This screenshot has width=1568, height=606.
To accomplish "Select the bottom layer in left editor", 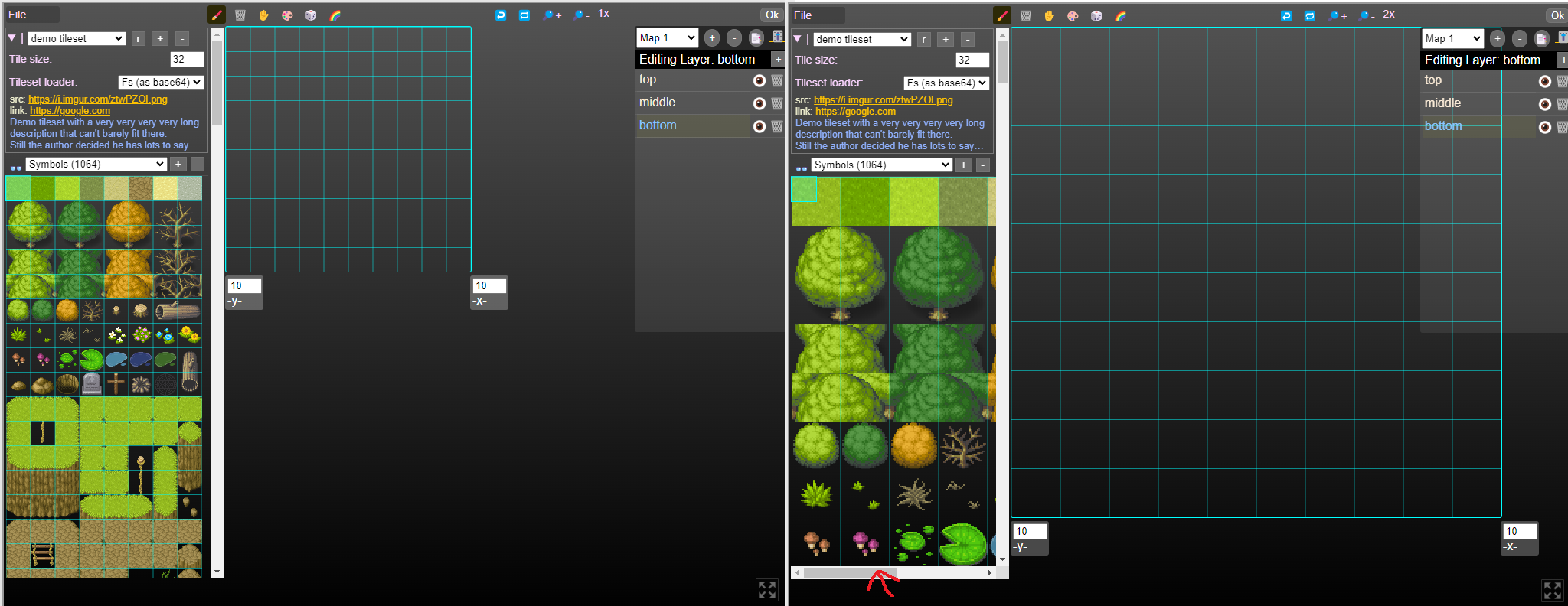I will pyautogui.click(x=692, y=125).
